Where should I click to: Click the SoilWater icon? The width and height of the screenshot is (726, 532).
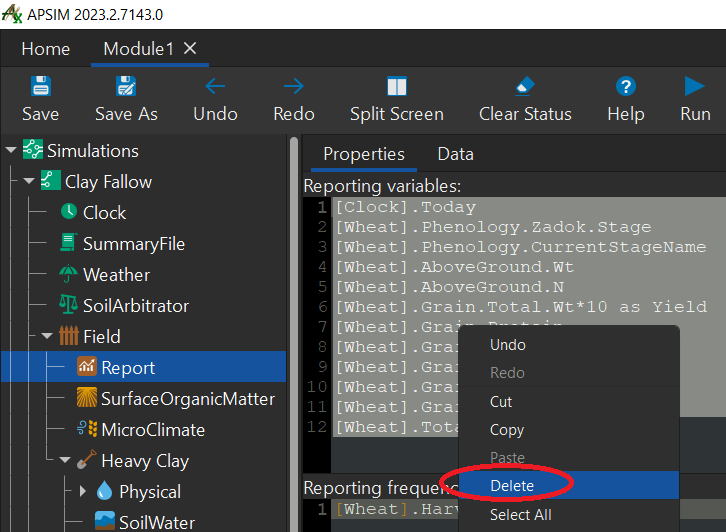(x=105, y=521)
